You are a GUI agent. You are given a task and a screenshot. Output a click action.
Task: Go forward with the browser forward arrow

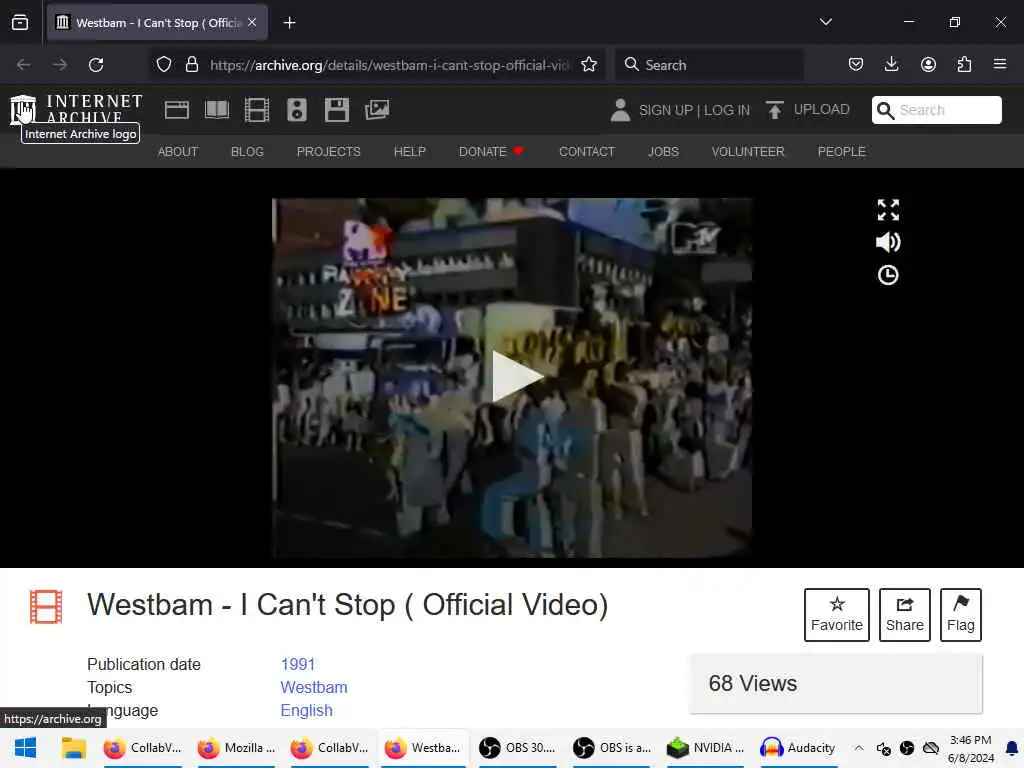tap(59, 65)
